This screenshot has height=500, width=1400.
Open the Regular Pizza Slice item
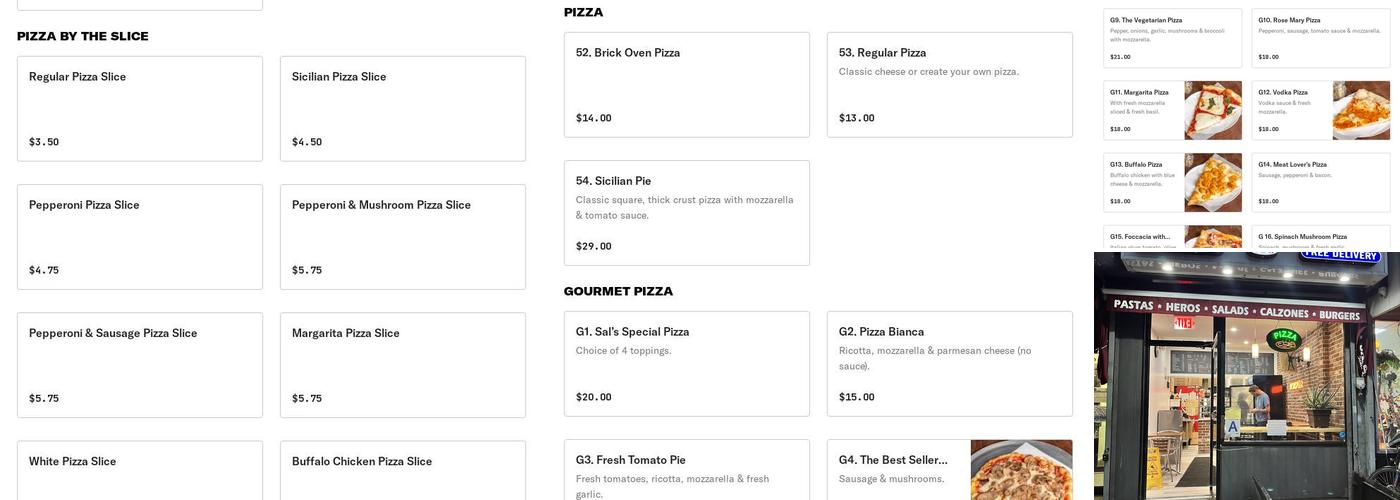pyautogui.click(x=140, y=108)
